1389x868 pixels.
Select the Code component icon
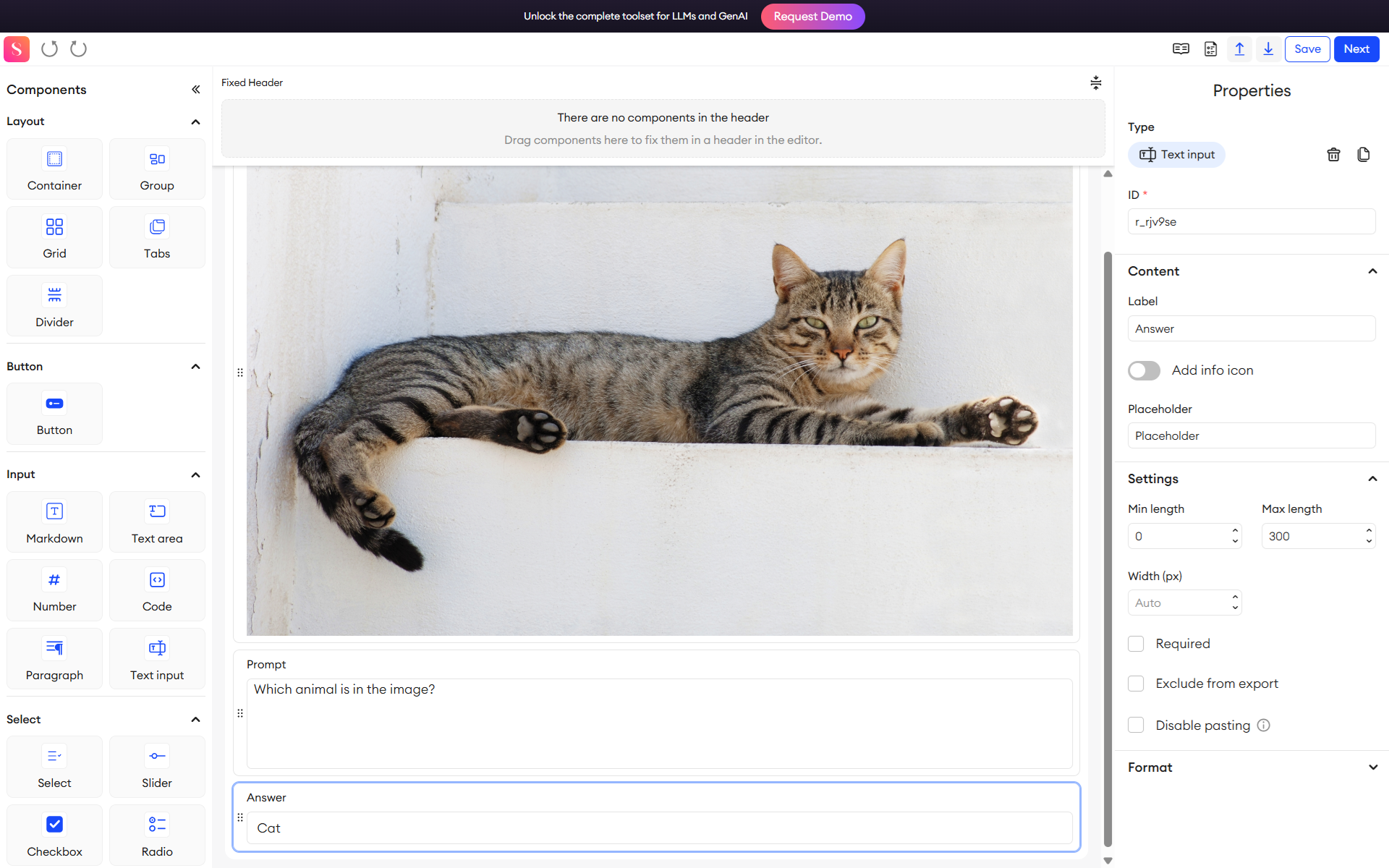point(157,579)
